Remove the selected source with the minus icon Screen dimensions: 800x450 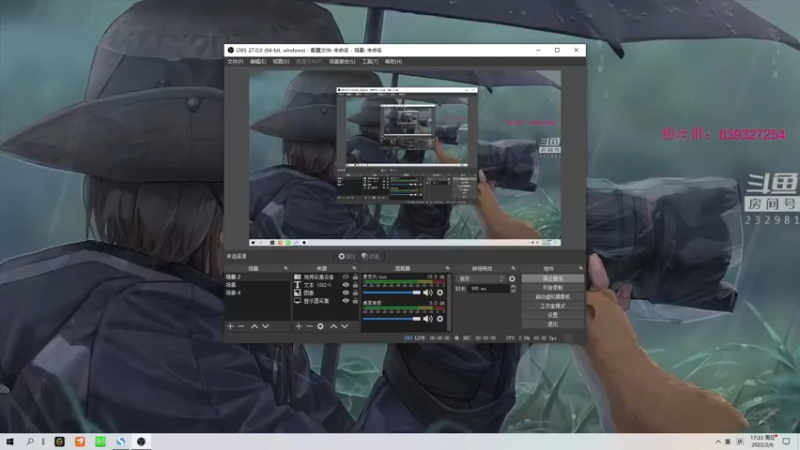coord(309,326)
